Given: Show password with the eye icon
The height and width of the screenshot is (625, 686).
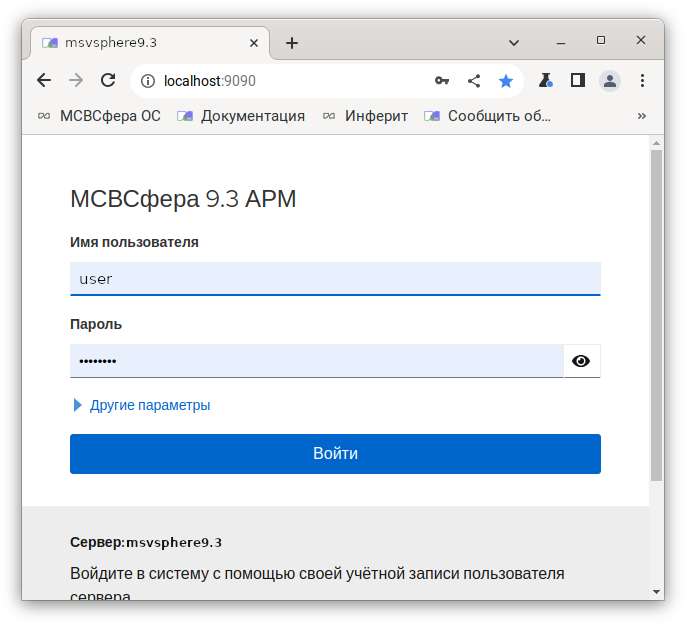Looking at the screenshot, I should pos(581,361).
